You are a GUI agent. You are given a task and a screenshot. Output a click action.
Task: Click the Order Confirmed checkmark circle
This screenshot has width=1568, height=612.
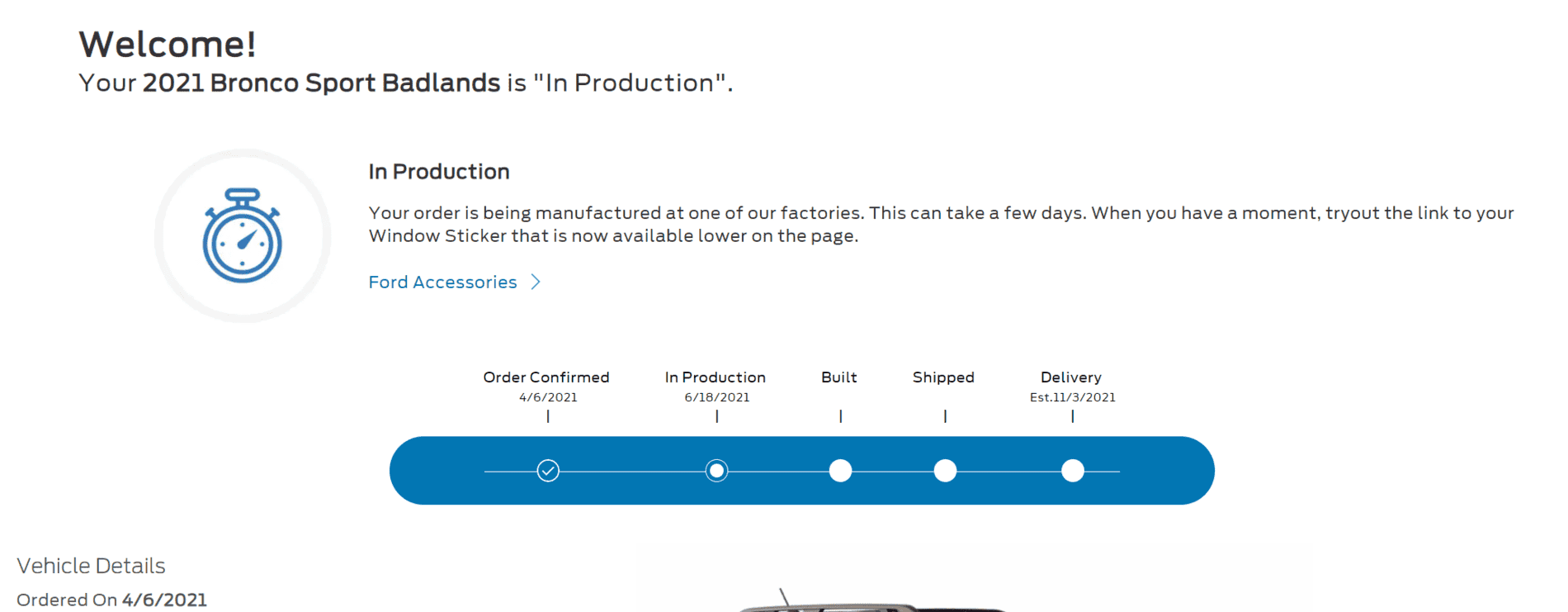click(x=548, y=471)
